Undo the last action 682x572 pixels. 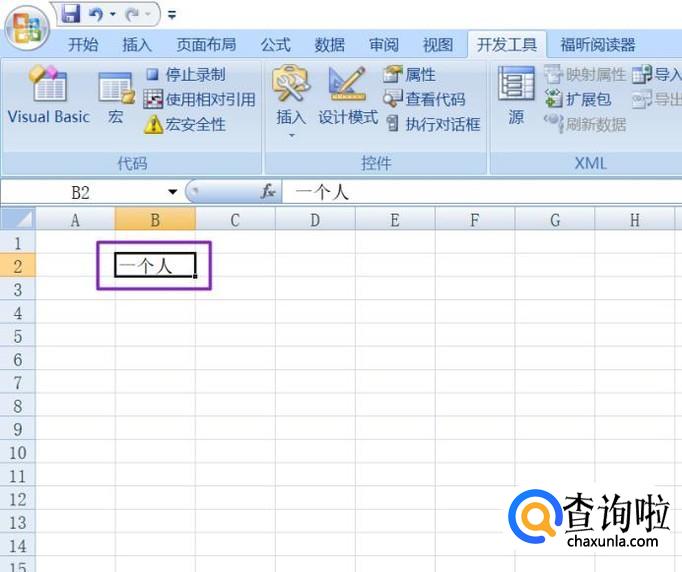point(96,14)
